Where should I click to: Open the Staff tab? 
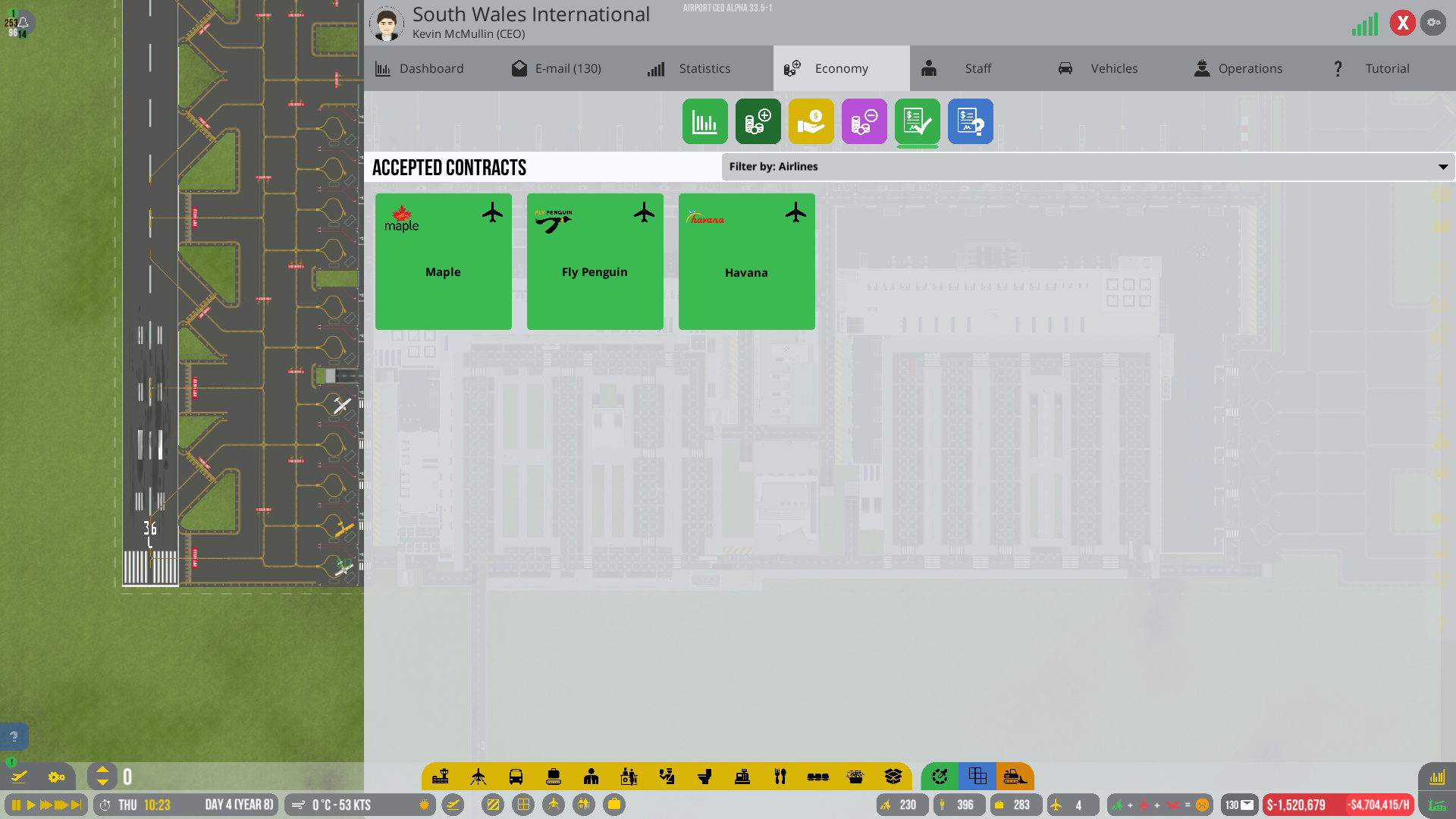point(978,68)
